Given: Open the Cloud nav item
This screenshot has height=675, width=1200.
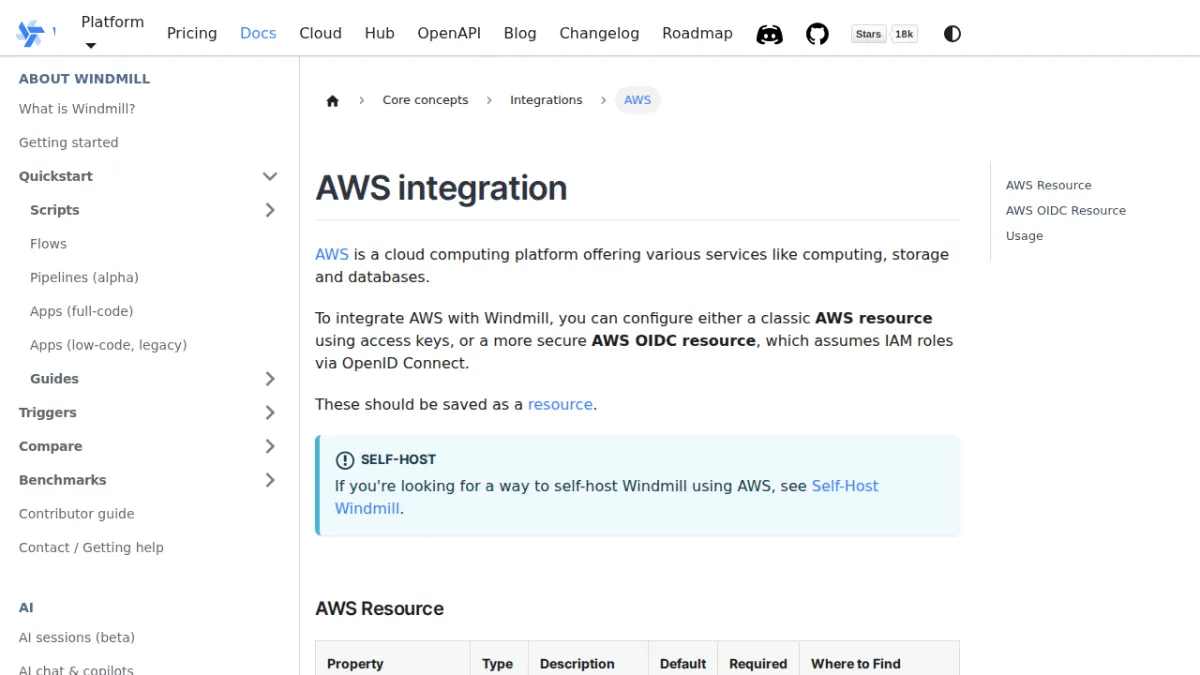Looking at the screenshot, I should click(320, 33).
